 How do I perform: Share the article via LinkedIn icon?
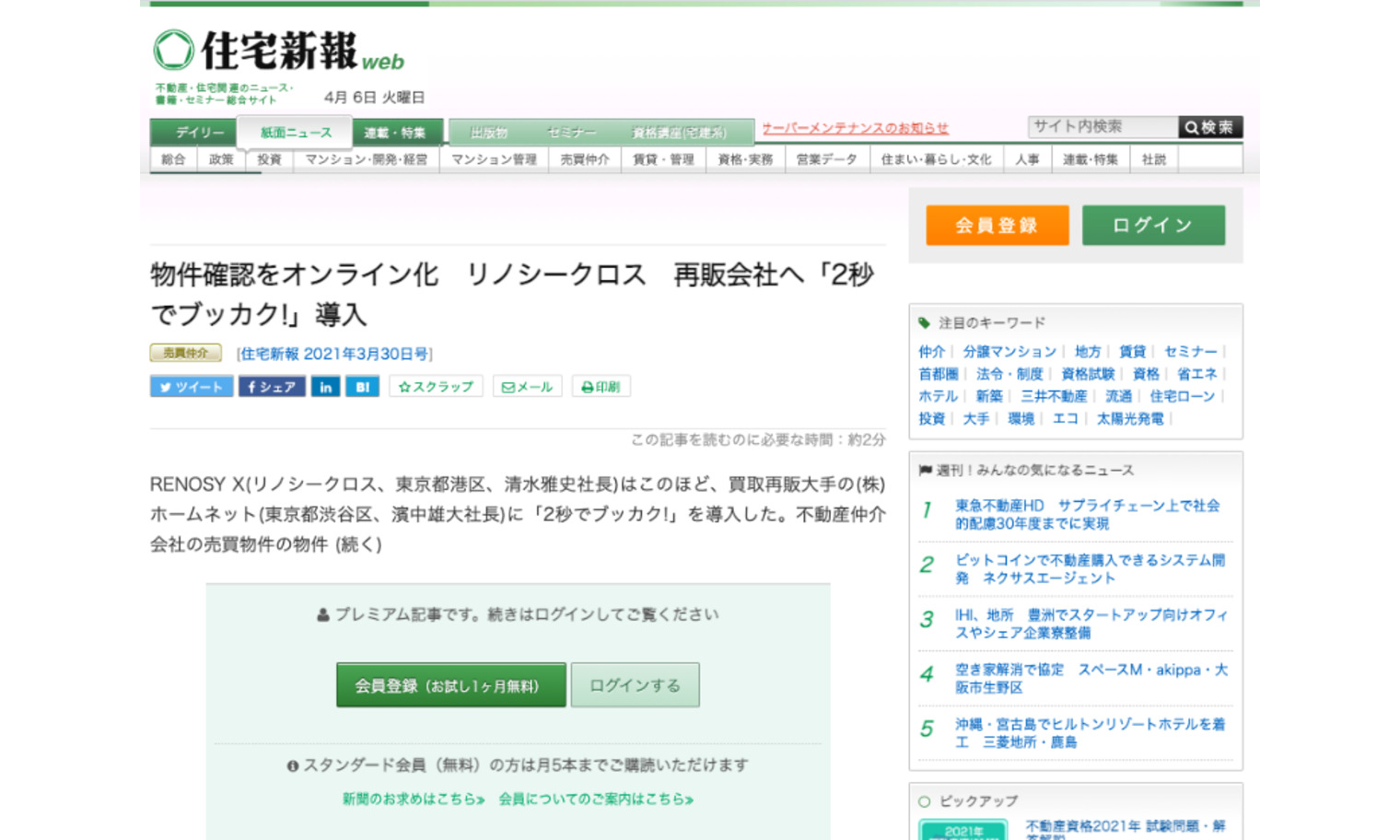coord(325,386)
